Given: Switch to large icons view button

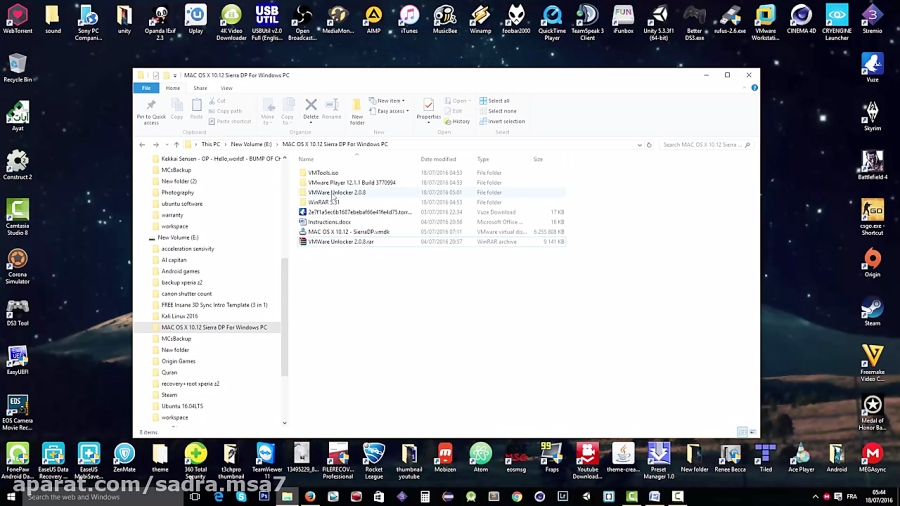Looking at the screenshot, I should point(752,432).
